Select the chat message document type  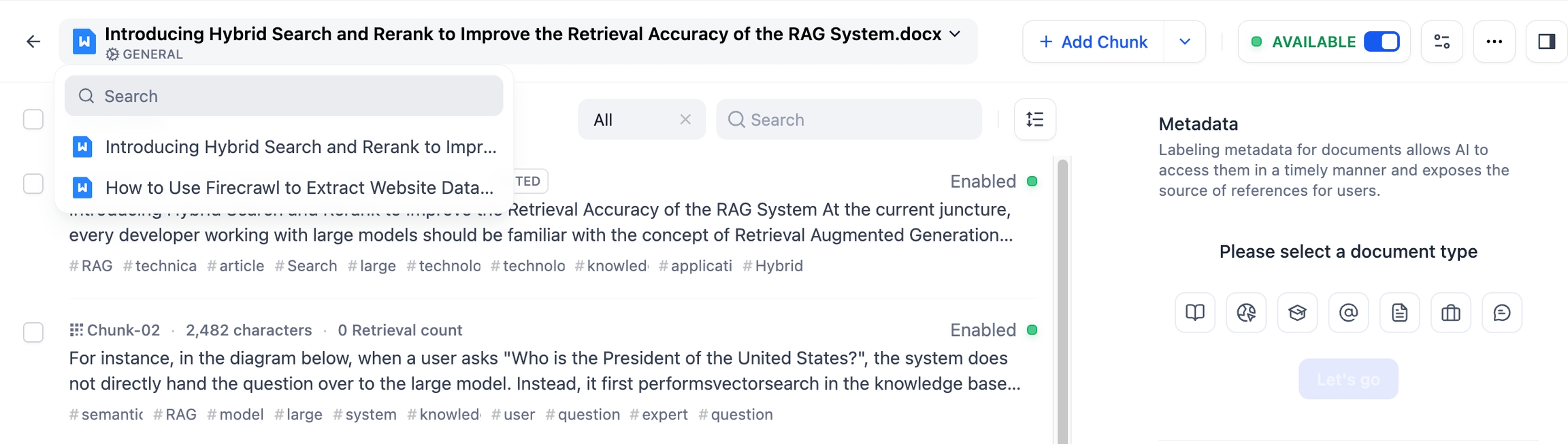point(1501,313)
